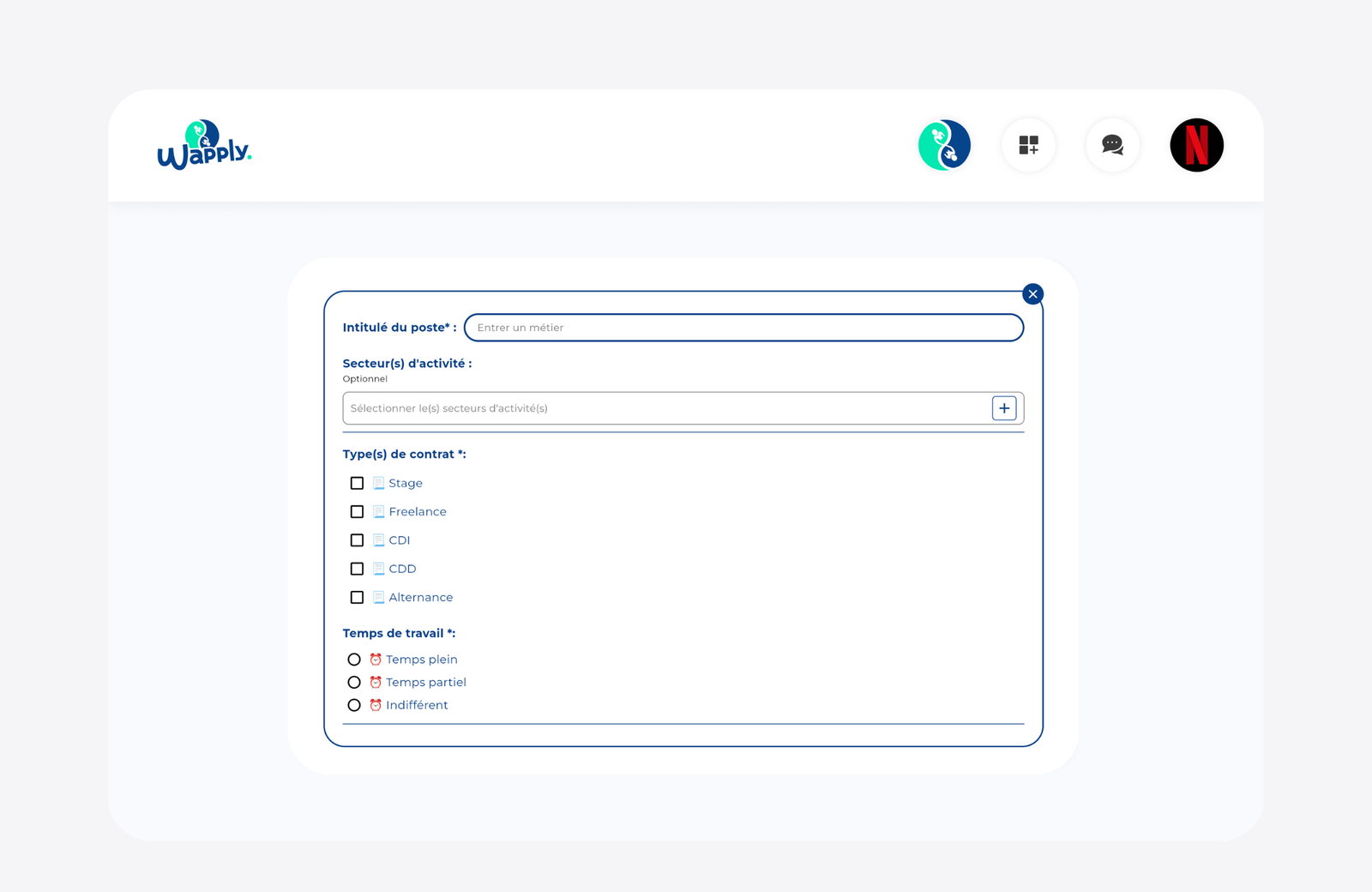Open the chat messages icon
This screenshot has width=1372, height=892.
click(1112, 145)
